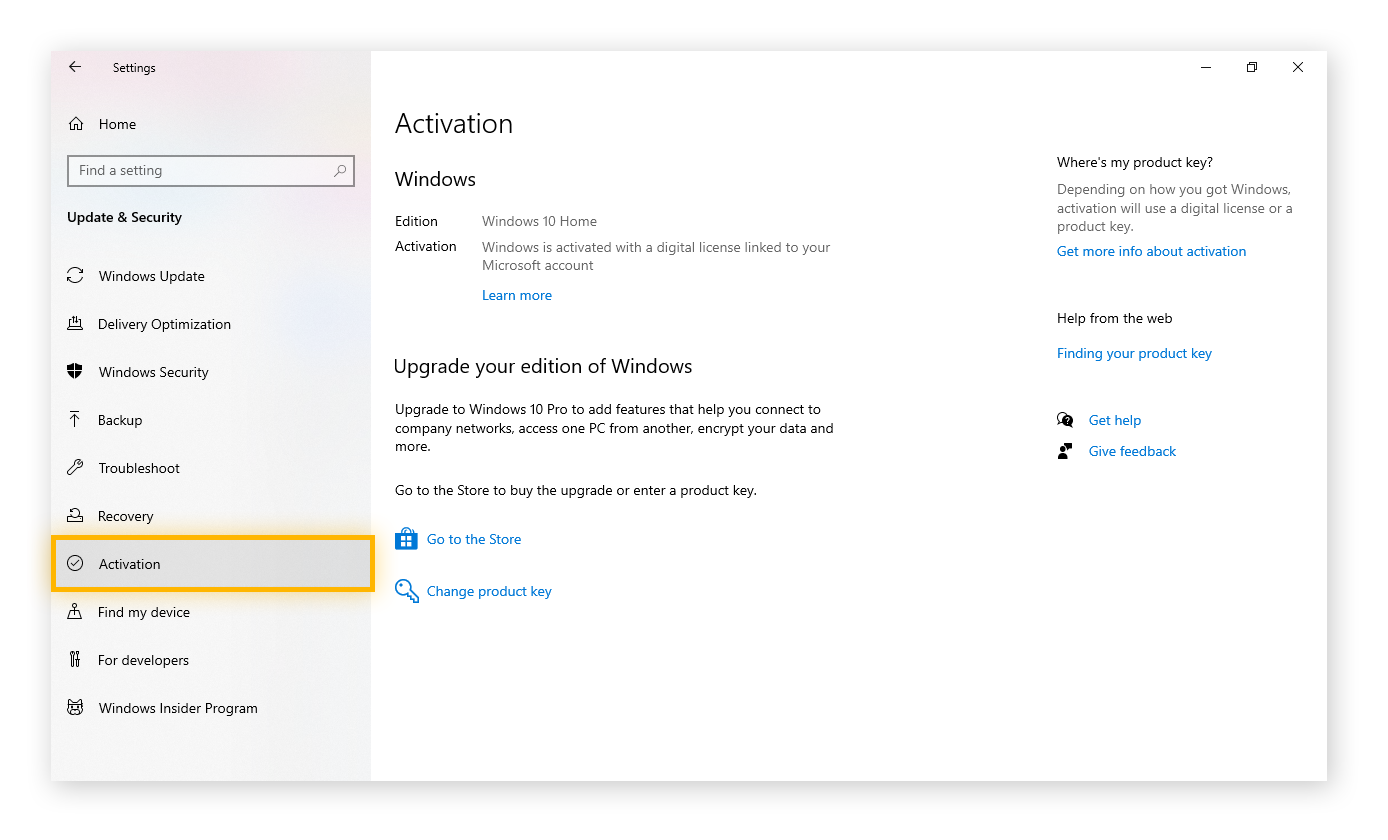The width and height of the screenshot is (1388, 840).
Task: Select the Windows Update sidebar icon
Action: pyautogui.click(x=76, y=276)
